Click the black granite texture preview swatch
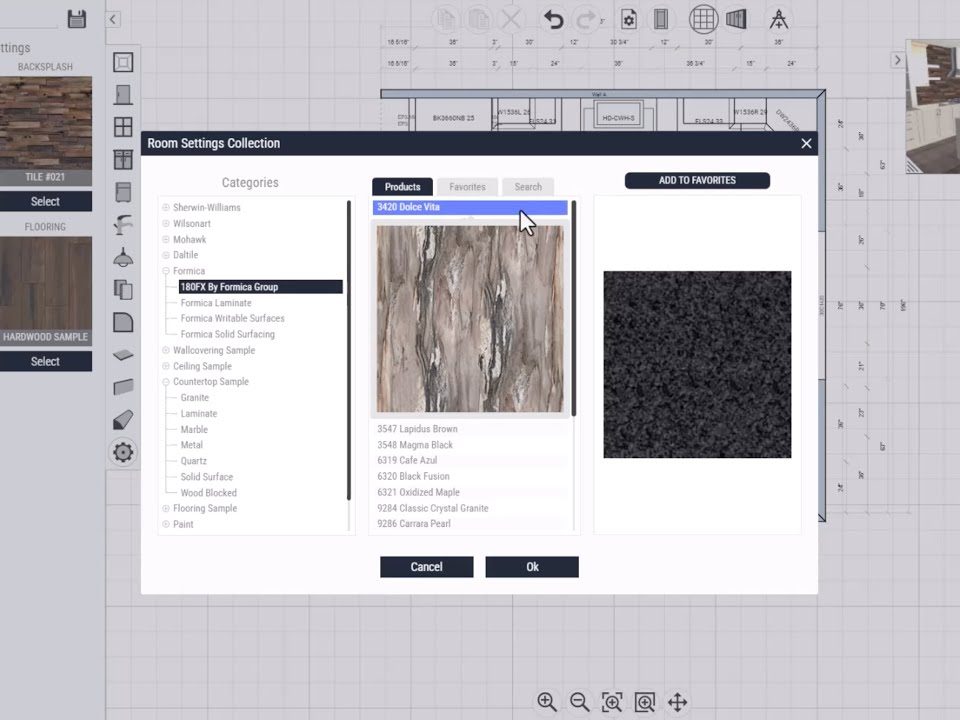The width and height of the screenshot is (960, 720). 697,364
